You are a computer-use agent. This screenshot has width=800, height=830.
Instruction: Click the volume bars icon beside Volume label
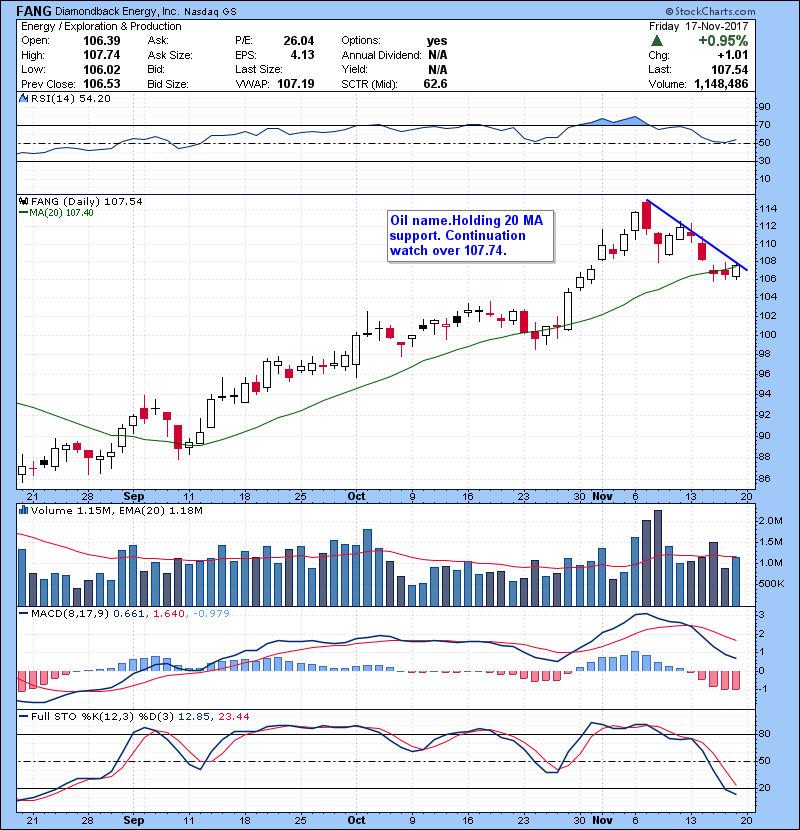tap(23, 510)
